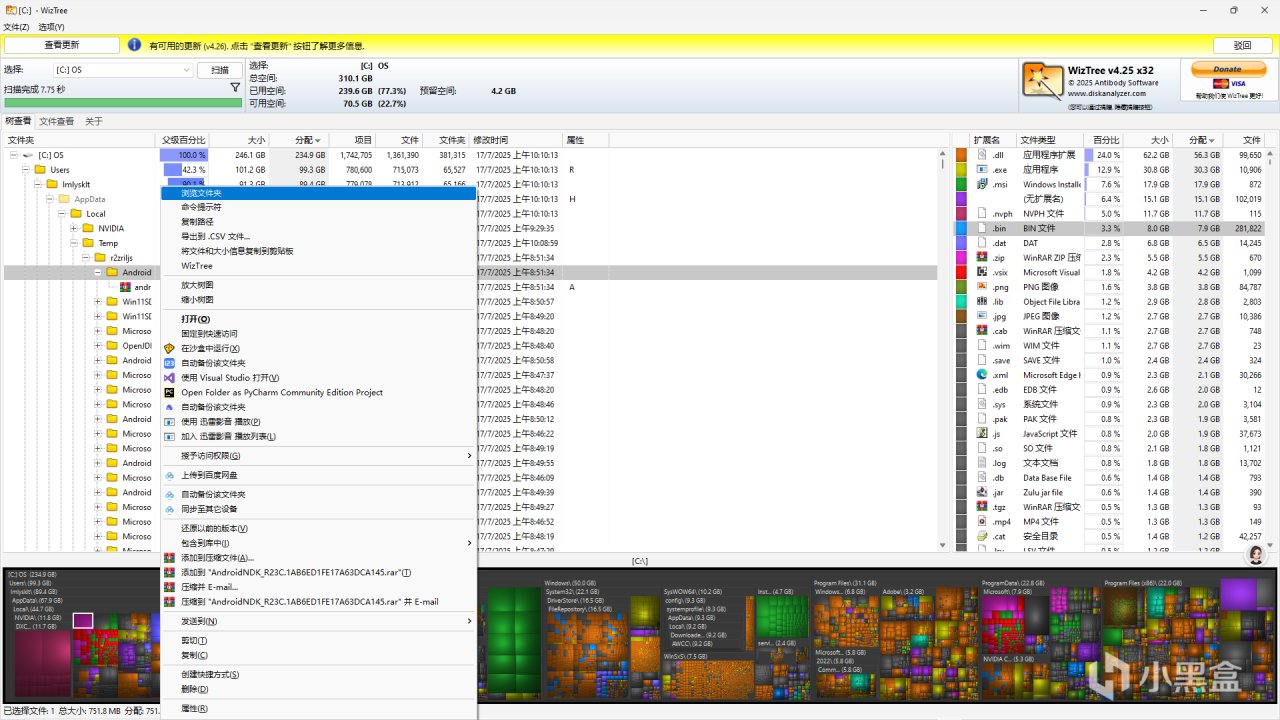Viewport: 1280px width, 720px height.
Task: Select the 树查看 tab
Action: [18, 121]
